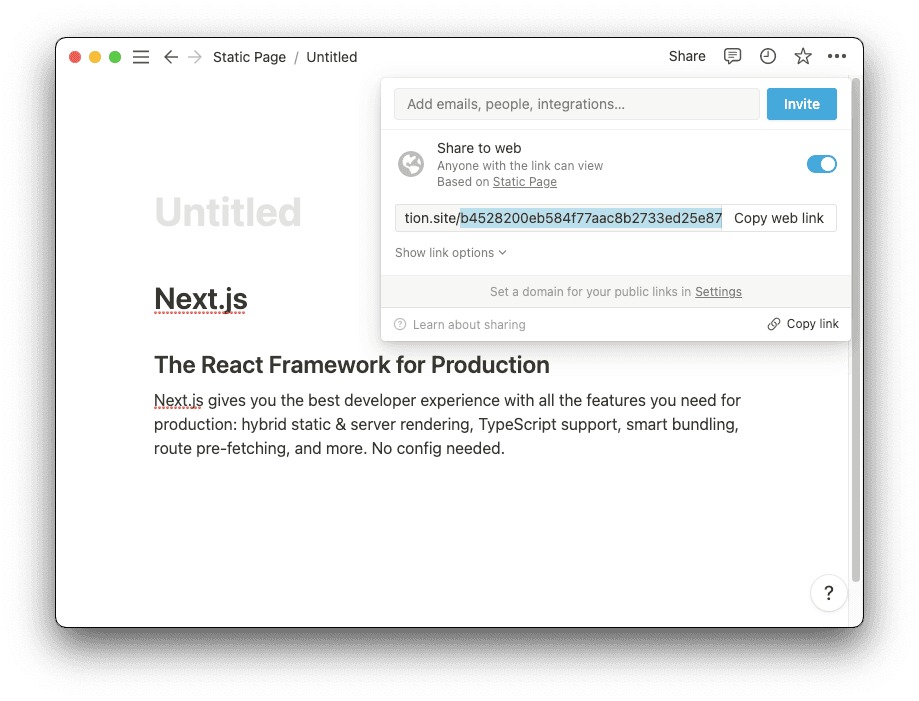This screenshot has height=701, width=919.
Task: Click the Add emails, people, integrations field
Action: point(577,104)
